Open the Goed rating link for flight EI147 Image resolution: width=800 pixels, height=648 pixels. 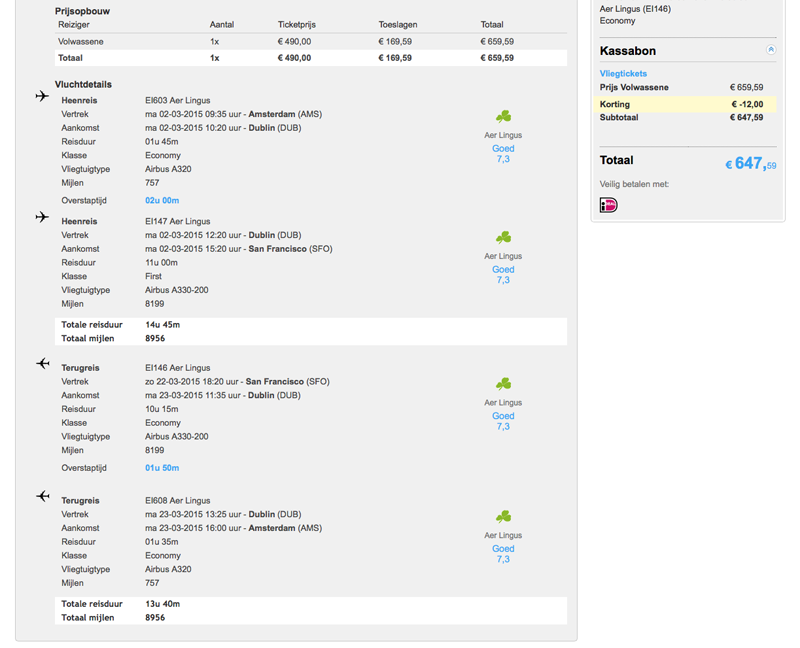tap(503, 270)
